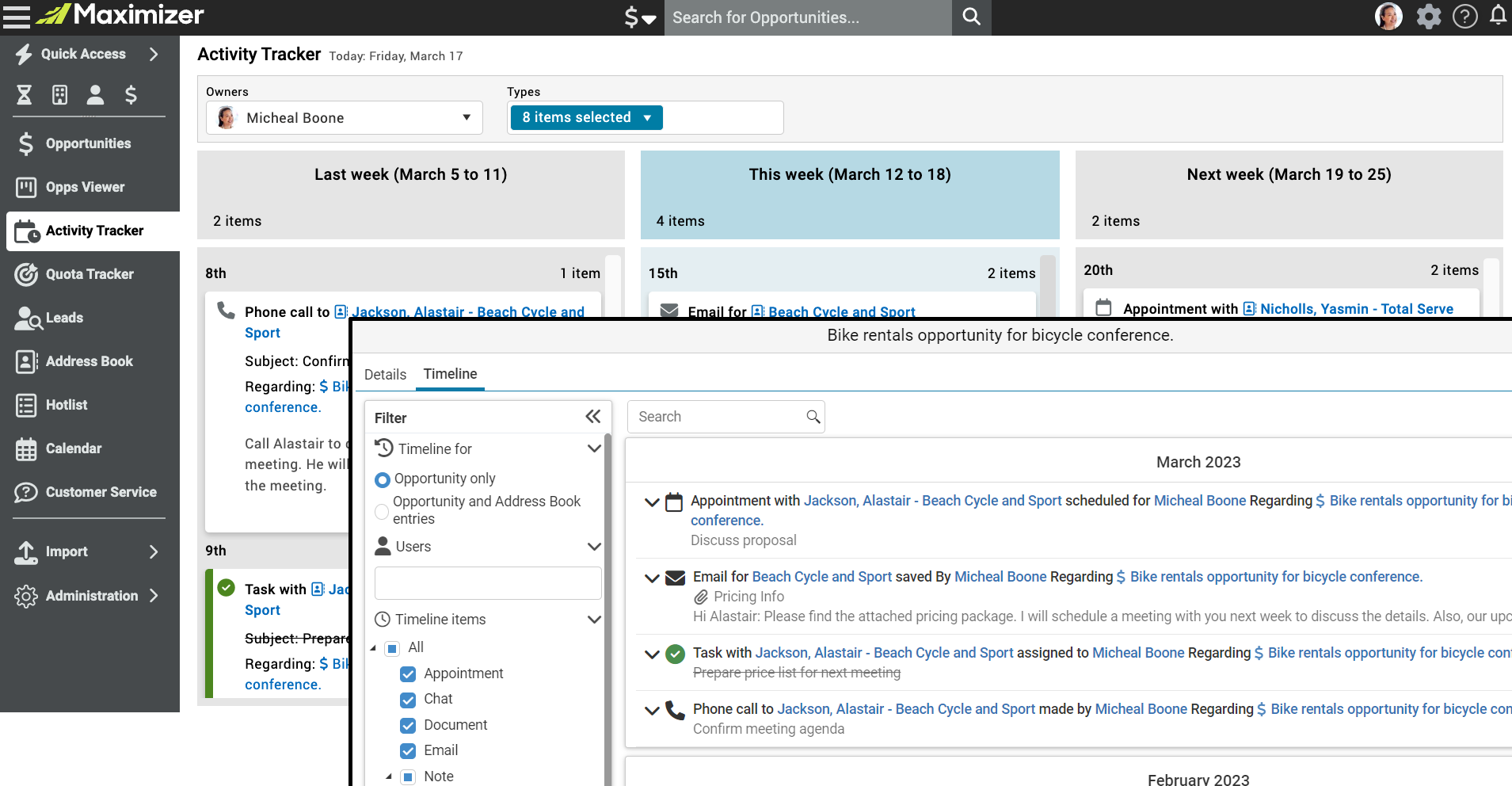
Task: Open Calendar in sidebar
Action: click(x=74, y=448)
